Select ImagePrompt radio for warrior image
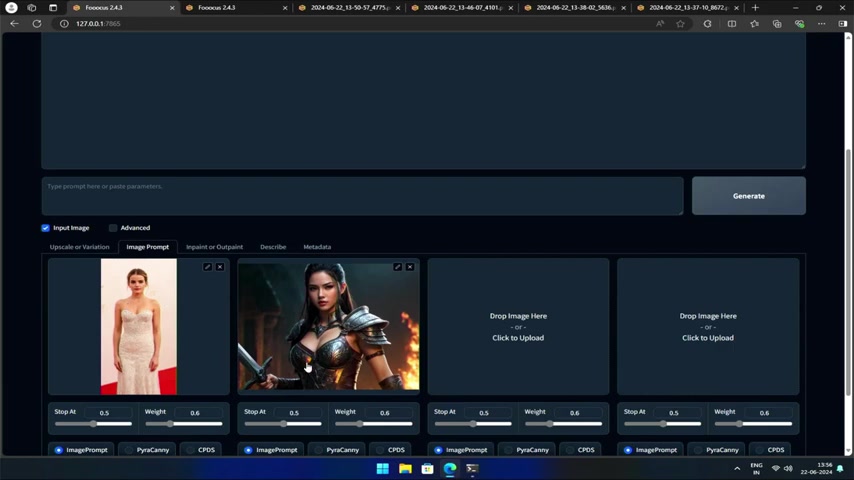 click(248, 450)
